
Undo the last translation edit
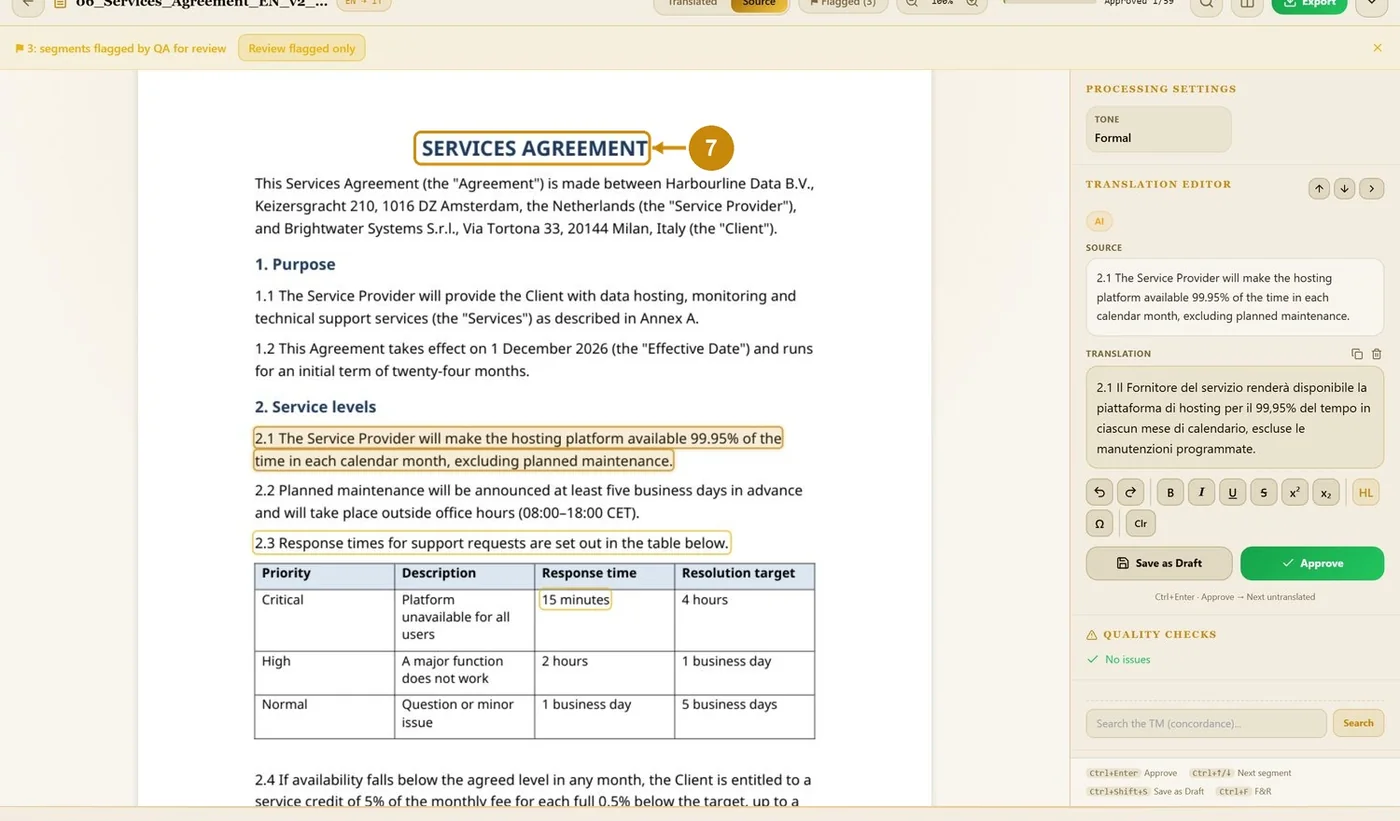pyautogui.click(x=1099, y=492)
